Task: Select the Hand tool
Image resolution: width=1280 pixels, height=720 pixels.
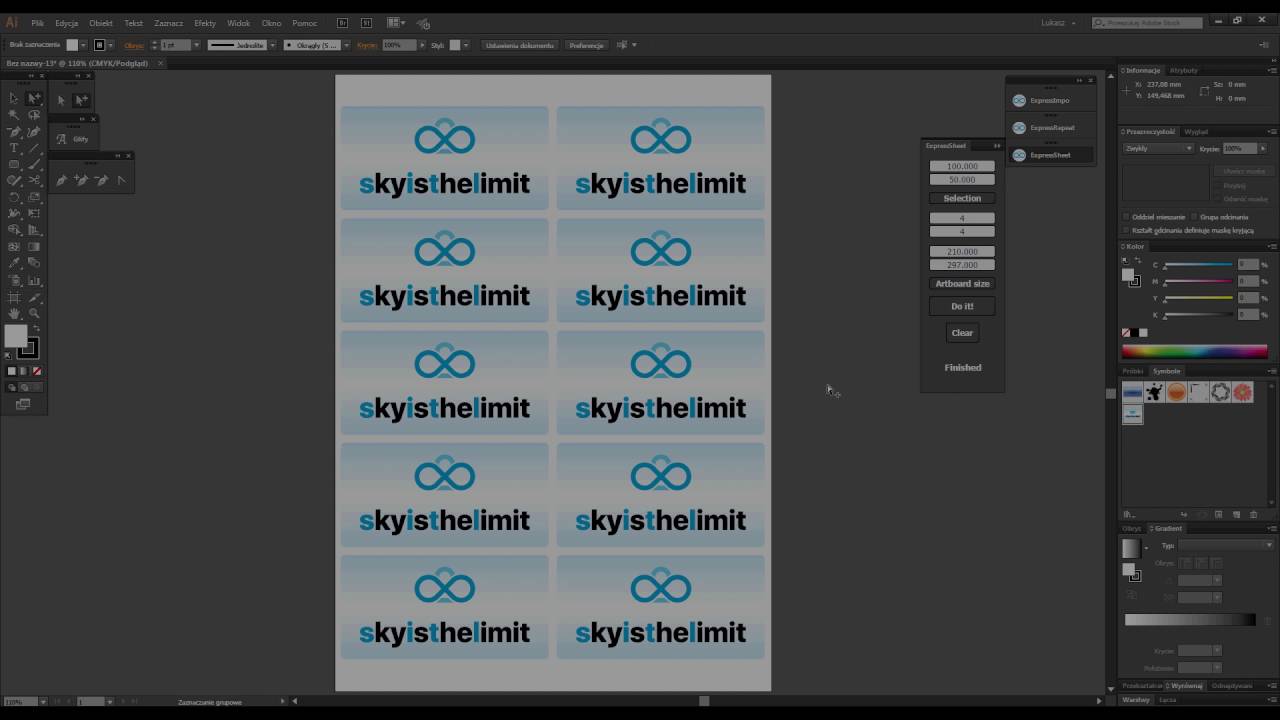Action: point(14,313)
